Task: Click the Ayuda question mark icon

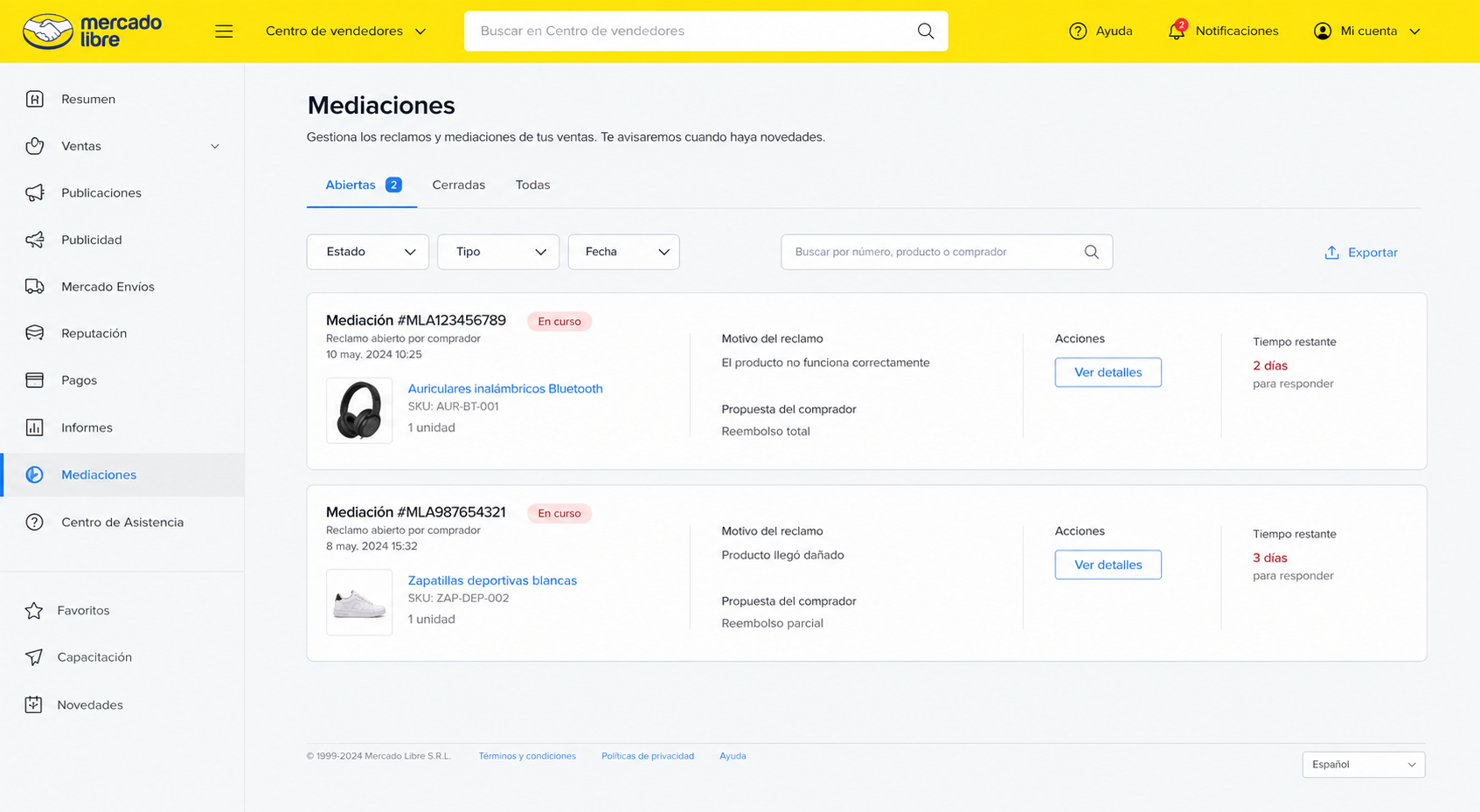Action: point(1078,31)
